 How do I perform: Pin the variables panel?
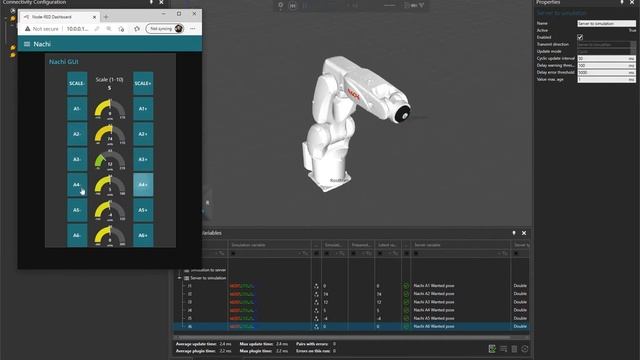coord(514,233)
